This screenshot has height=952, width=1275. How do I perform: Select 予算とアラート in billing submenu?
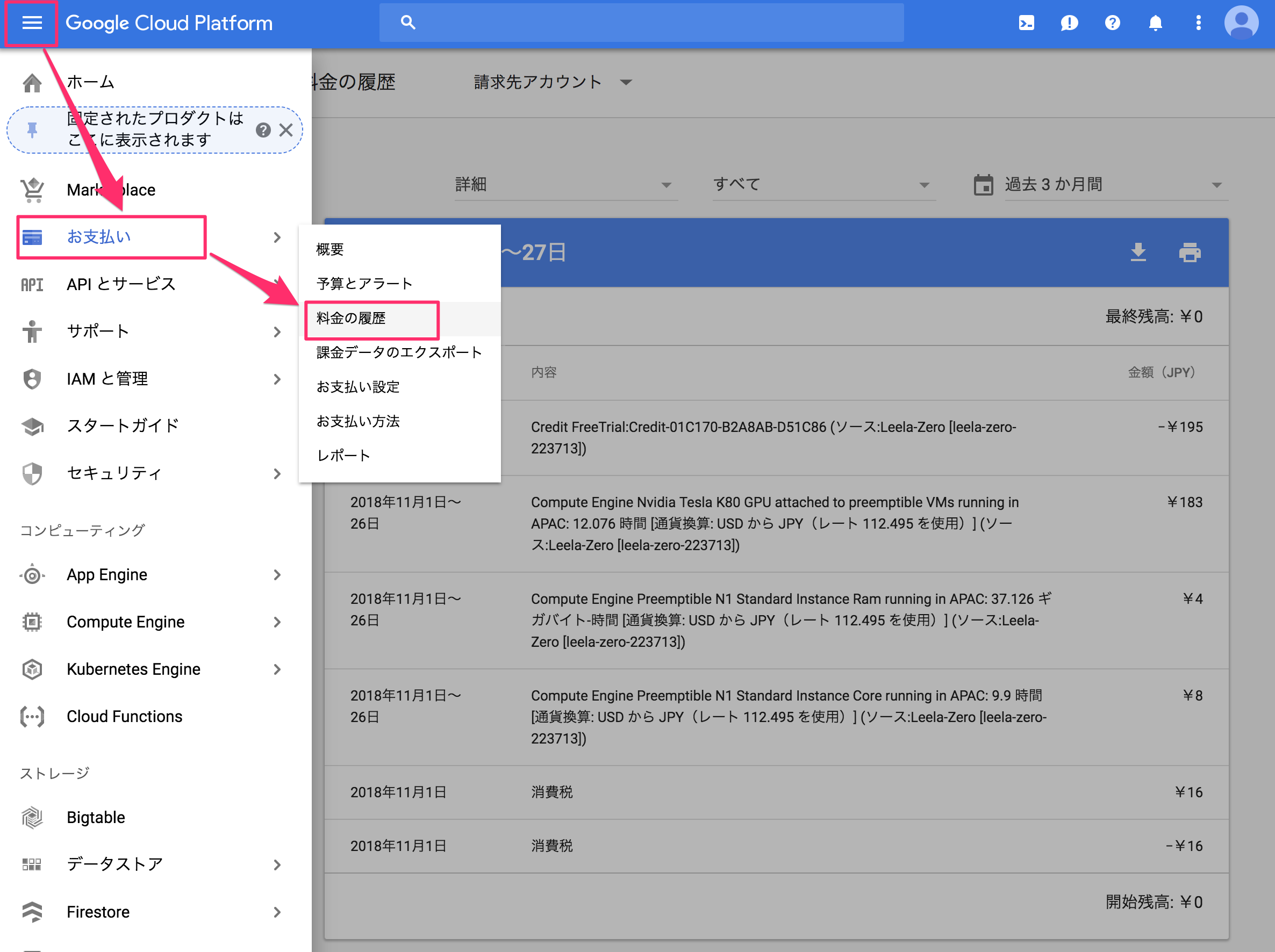(x=399, y=284)
